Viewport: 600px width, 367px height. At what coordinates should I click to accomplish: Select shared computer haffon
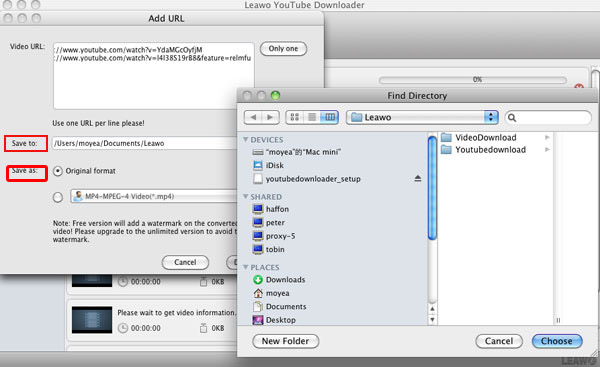click(271, 209)
